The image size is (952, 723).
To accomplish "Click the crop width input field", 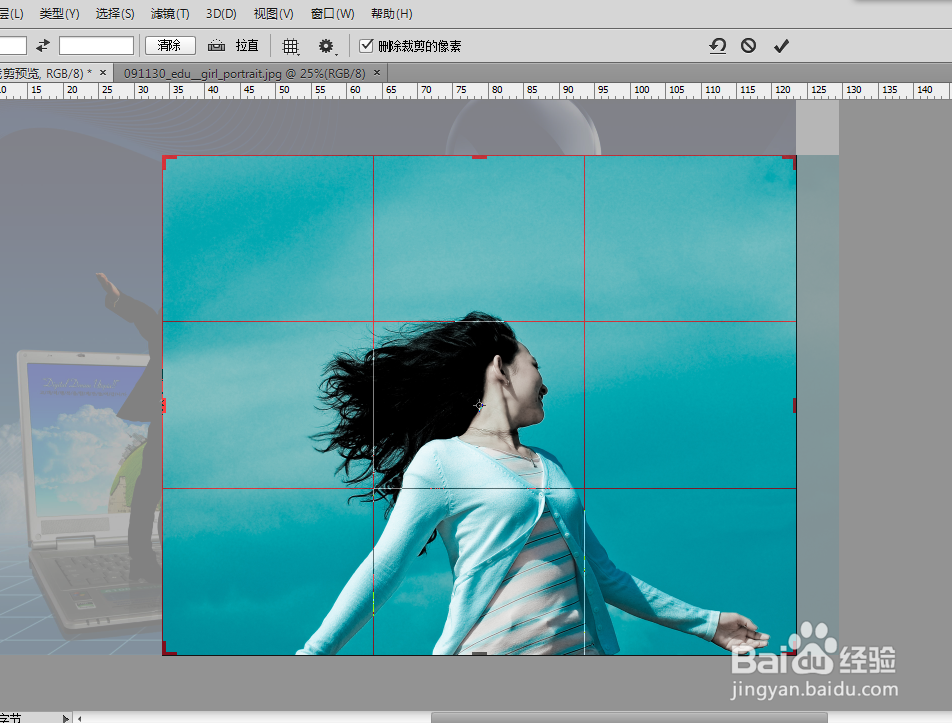I will pos(13,46).
